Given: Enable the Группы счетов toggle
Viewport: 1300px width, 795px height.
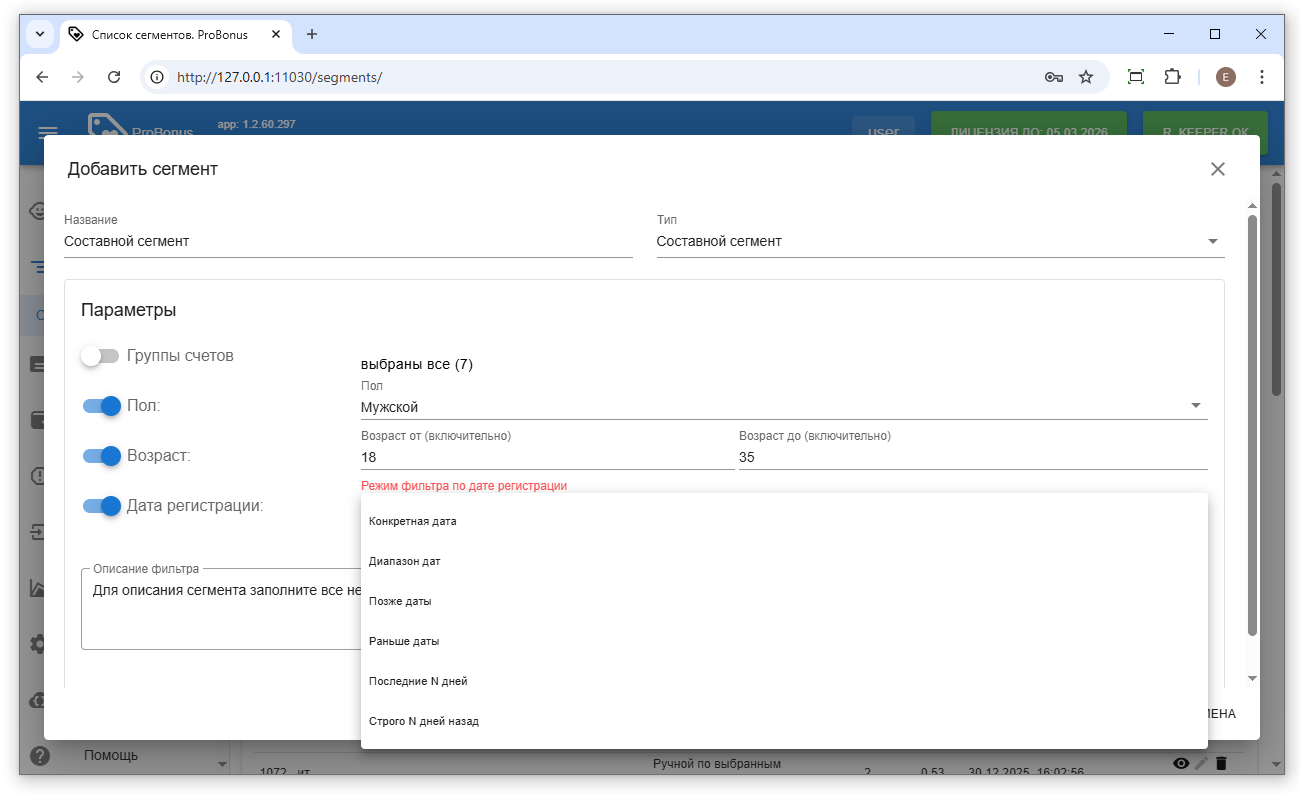Looking at the screenshot, I should [x=101, y=356].
